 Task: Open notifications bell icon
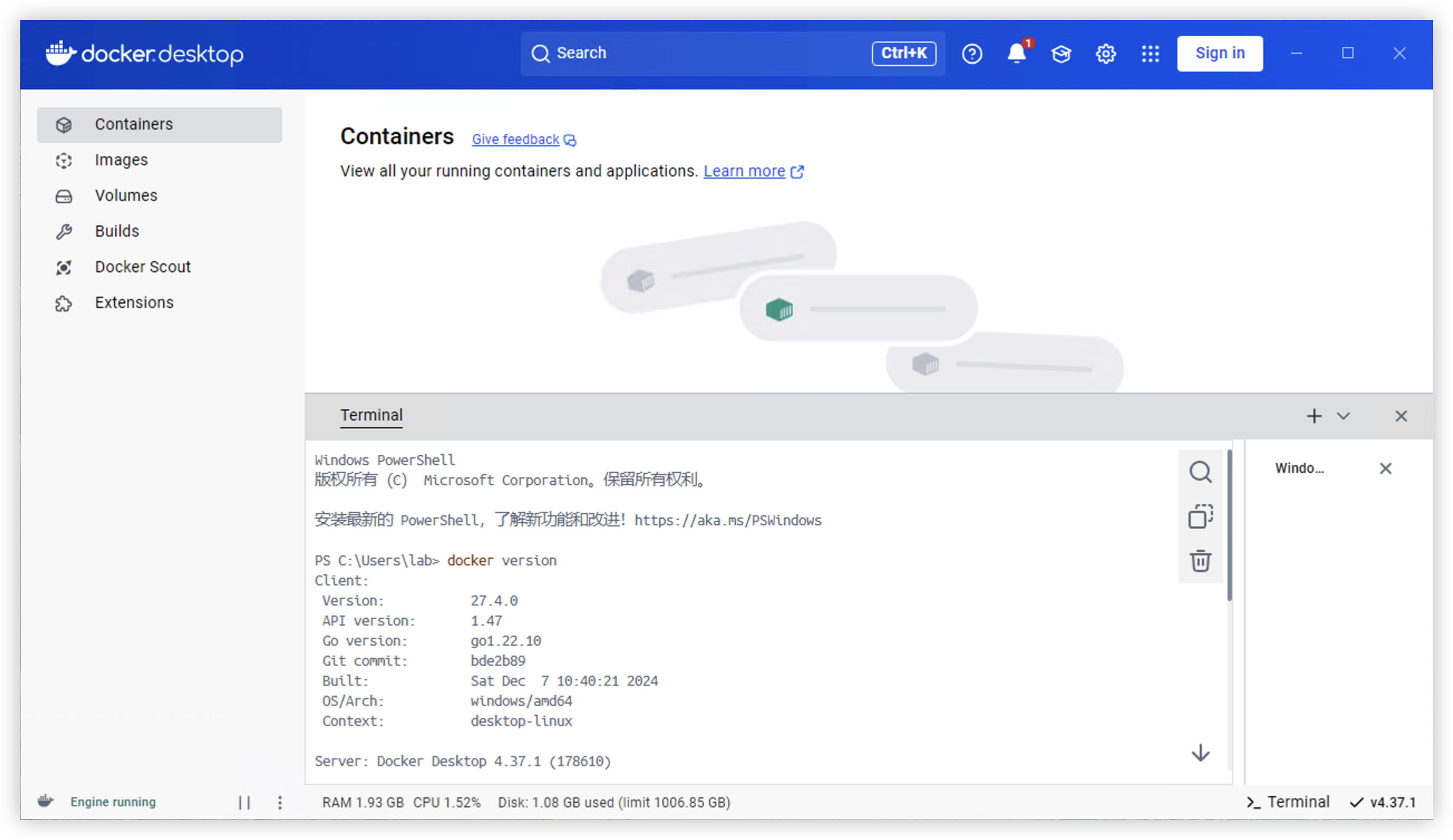tap(1017, 53)
